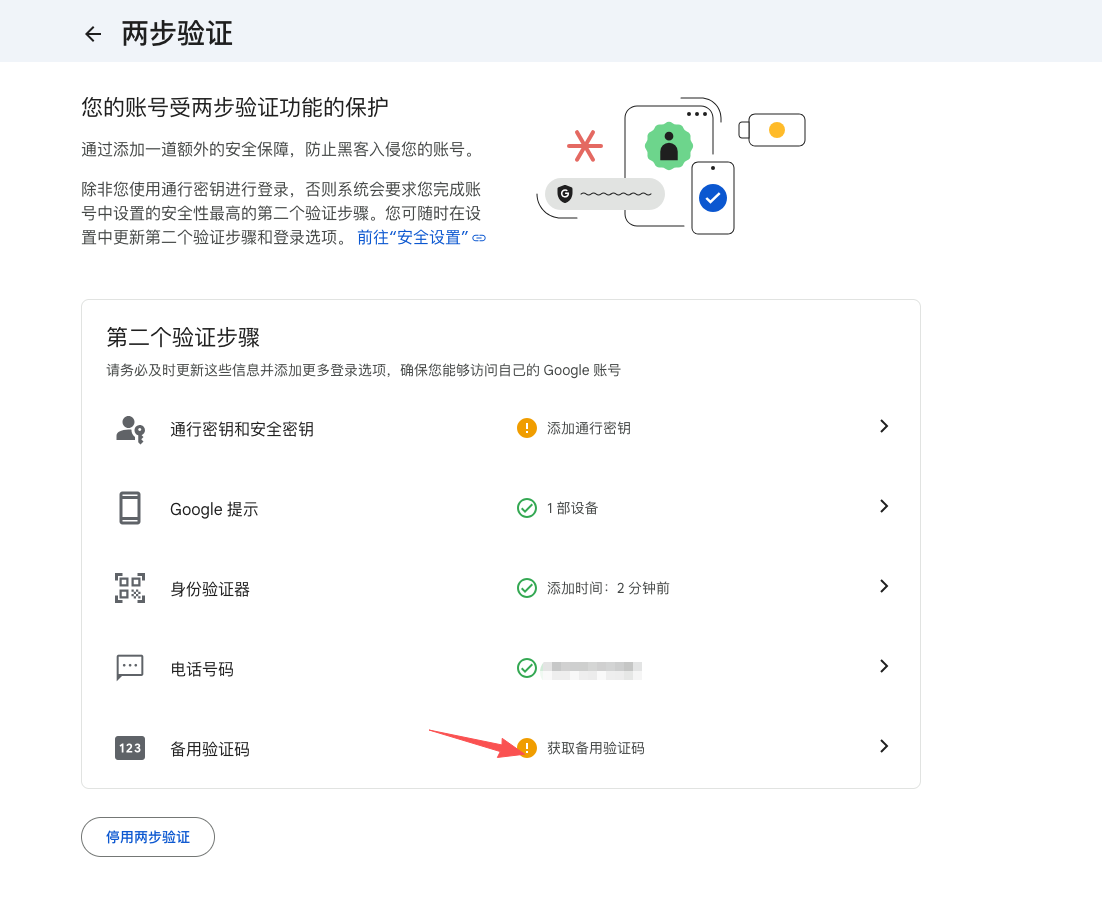The height and width of the screenshot is (904, 1102).
Task: Go back using the arrow beside 两步验证
Action: [93, 34]
